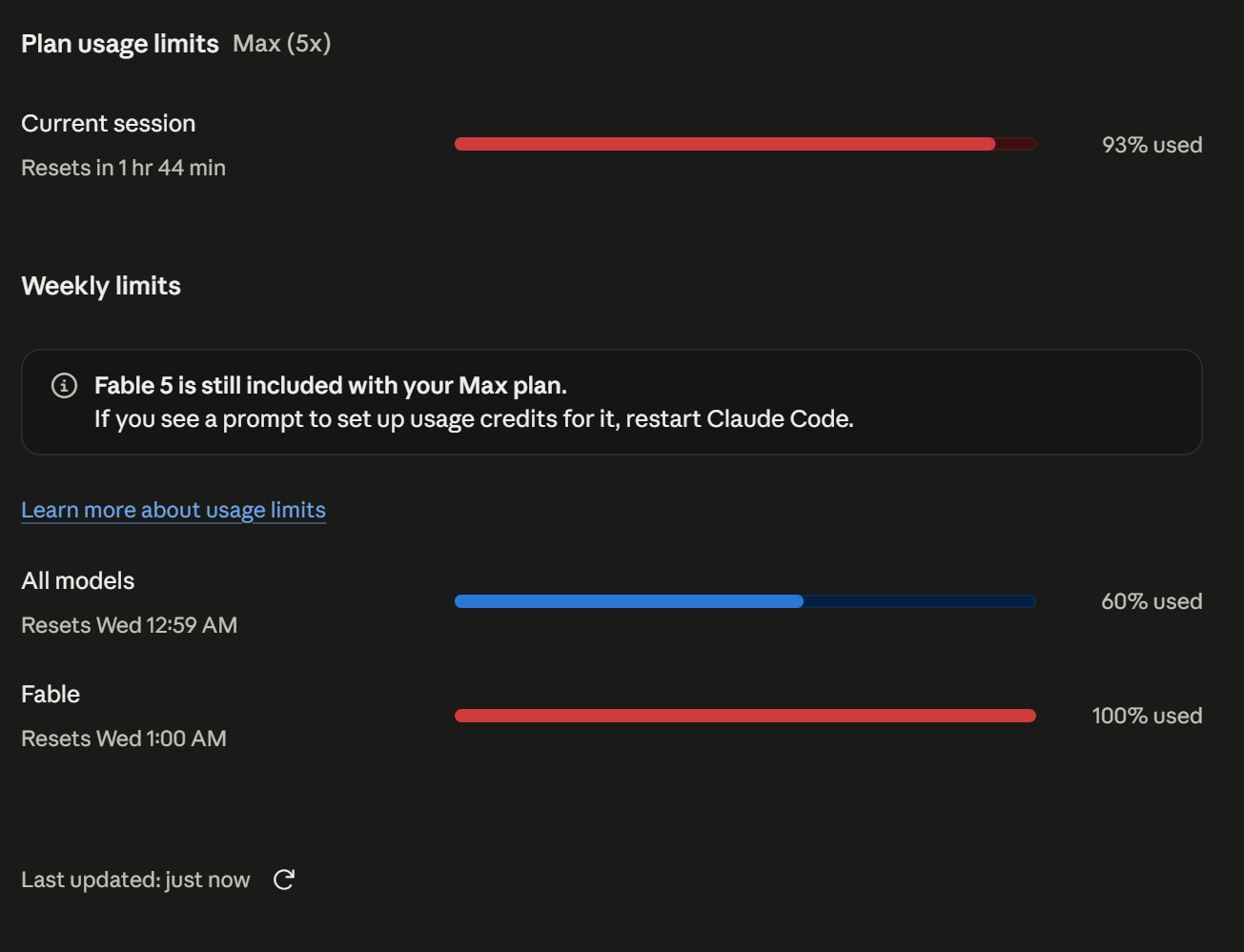Click the 93% used label
The width and height of the screenshot is (1244, 952).
pyautogui.click(x=1152, y=145)
